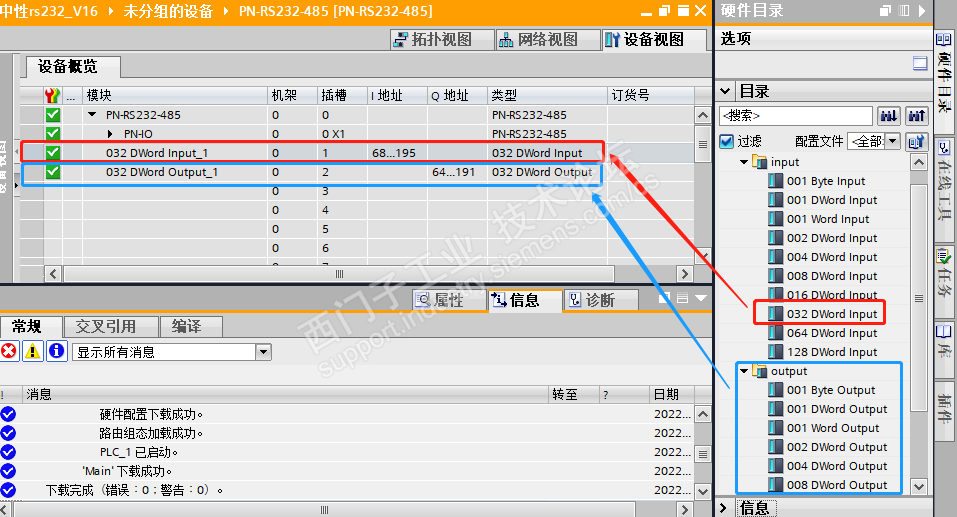Click the 032 DWord Output_1 row name

pos(162,172)
